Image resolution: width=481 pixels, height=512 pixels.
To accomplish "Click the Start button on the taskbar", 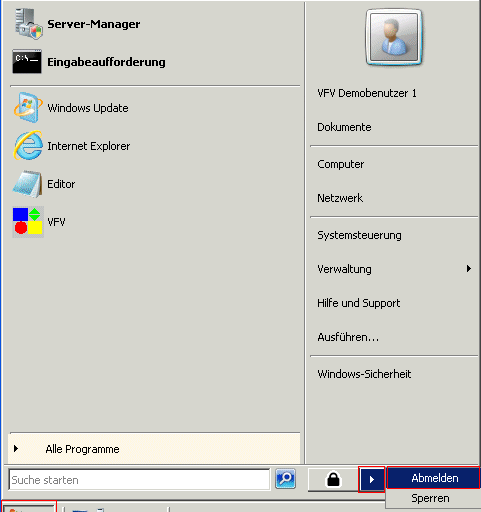I will tap(29, 507).
